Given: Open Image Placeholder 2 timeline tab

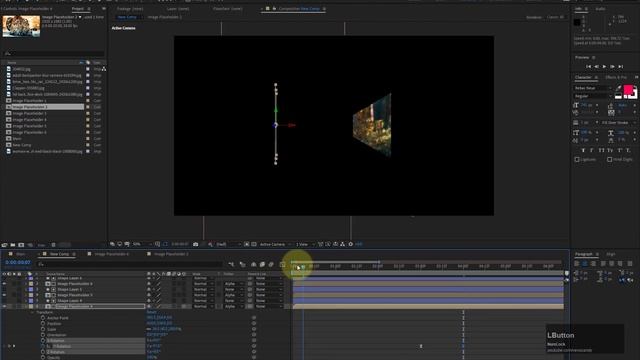Looking at the screenshot, I should [171, 254].
